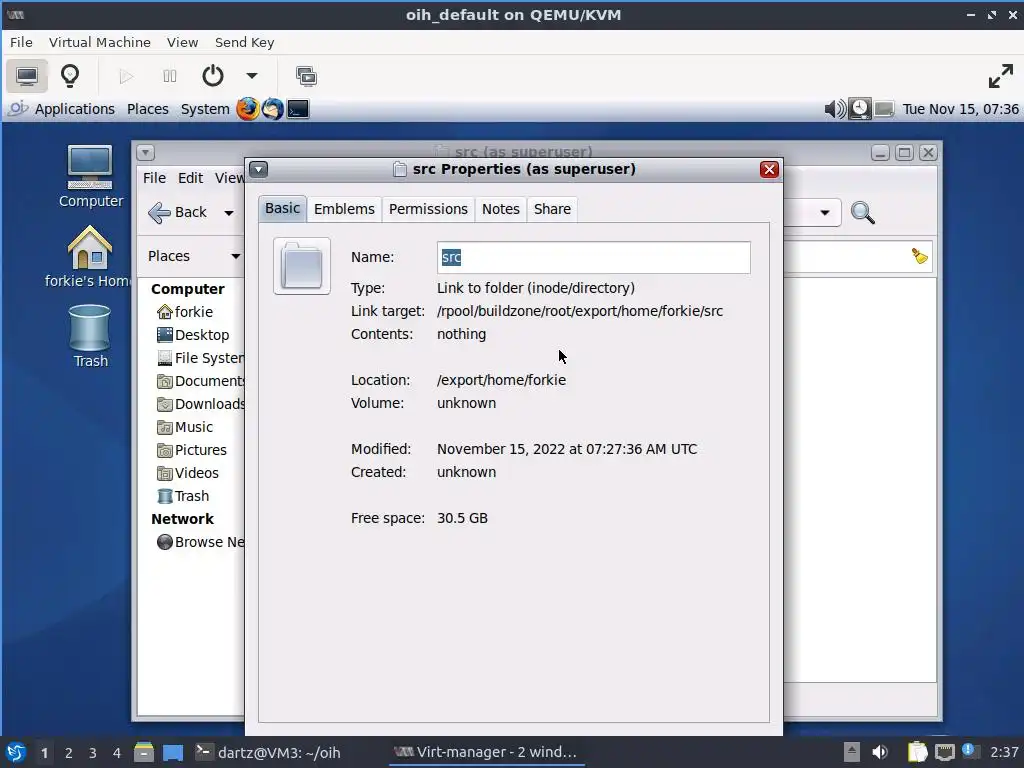This screenshot has width=1024, height=768.
Task: Activate the Virt-manager taskbar entry
Action: tap(487, 752)
